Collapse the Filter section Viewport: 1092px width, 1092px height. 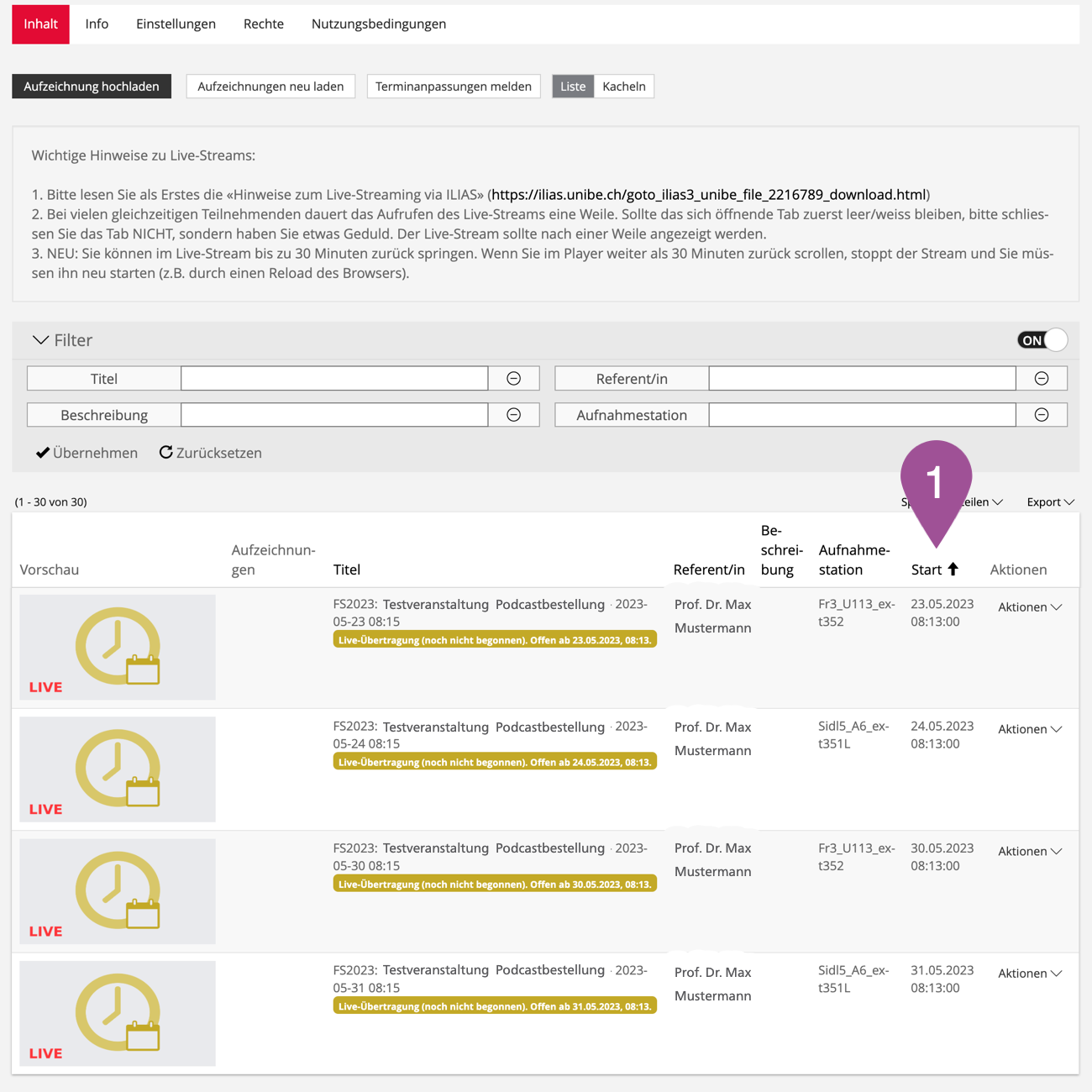[x=40, y=340]
